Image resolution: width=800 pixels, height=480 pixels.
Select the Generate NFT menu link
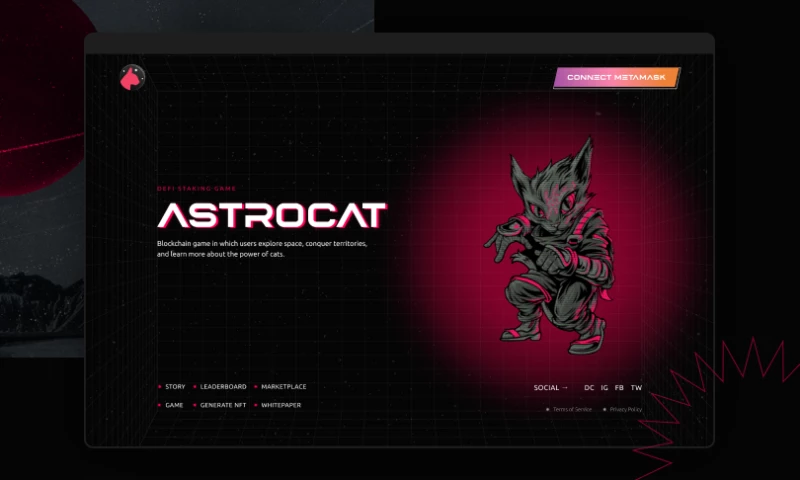tap(223, 405)
